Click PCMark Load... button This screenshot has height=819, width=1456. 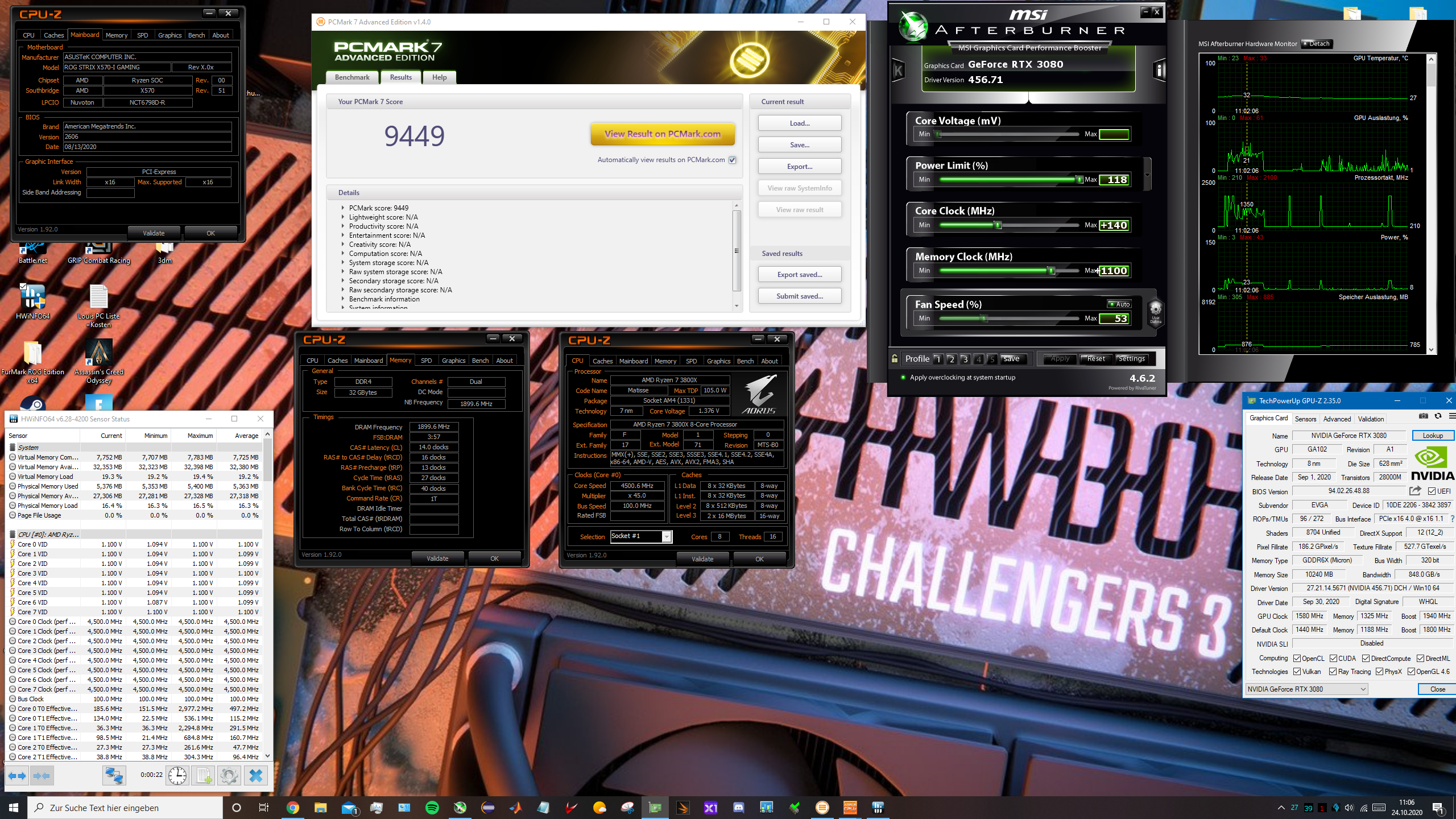tap(800, 123)
